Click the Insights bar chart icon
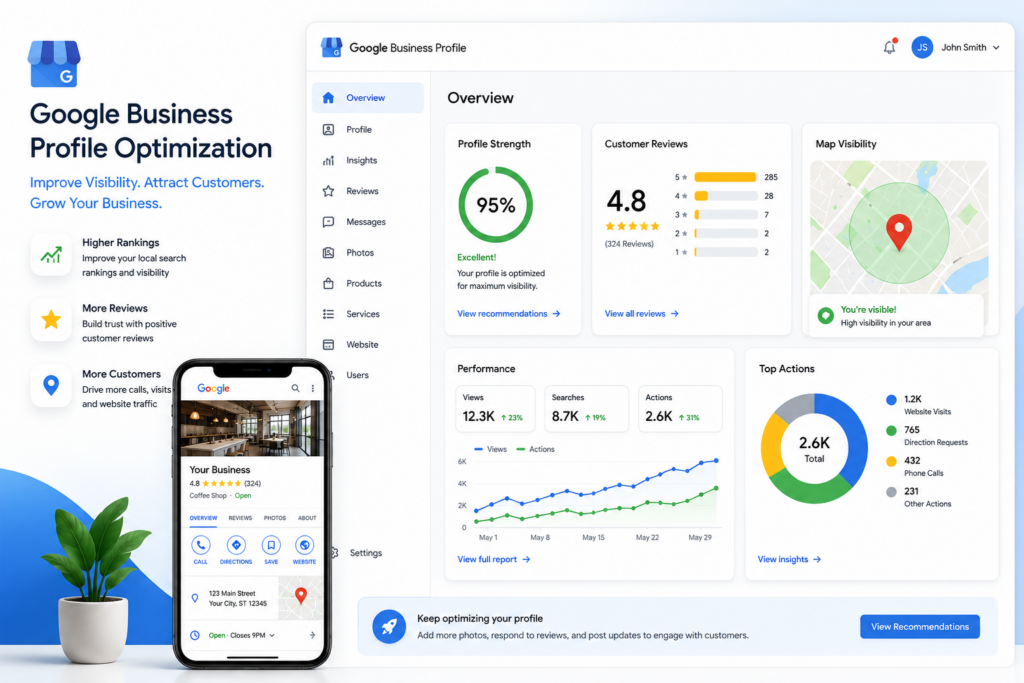Image resolution: width=1024 pixels, height=683 pixels. pyautogui.click(x=328, y=160)
